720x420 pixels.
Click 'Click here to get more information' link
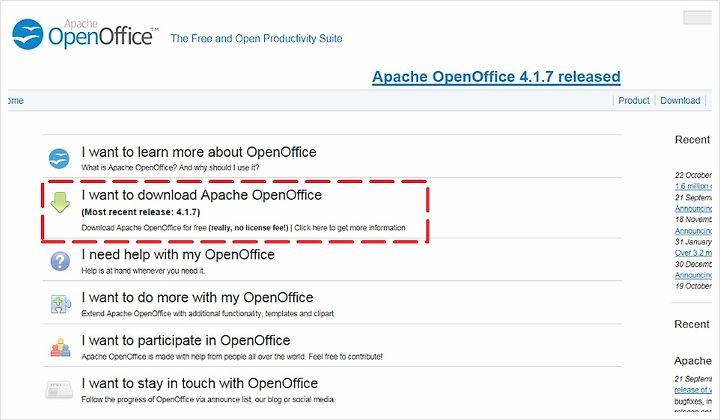pyautogui.click(x=350, y=228)
